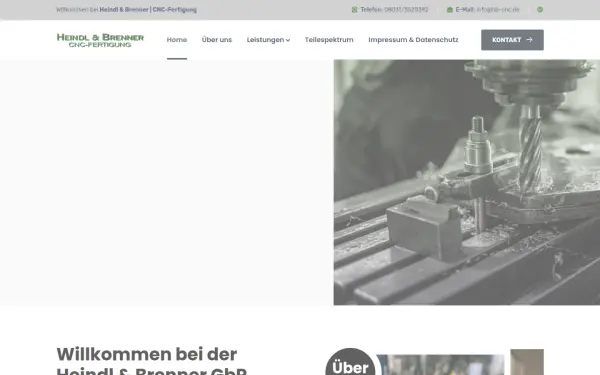Click the Heindl & Brenner CNC-Fertigung logo
The height and width of the screenshot is (375, 600).
coord(100,40)
